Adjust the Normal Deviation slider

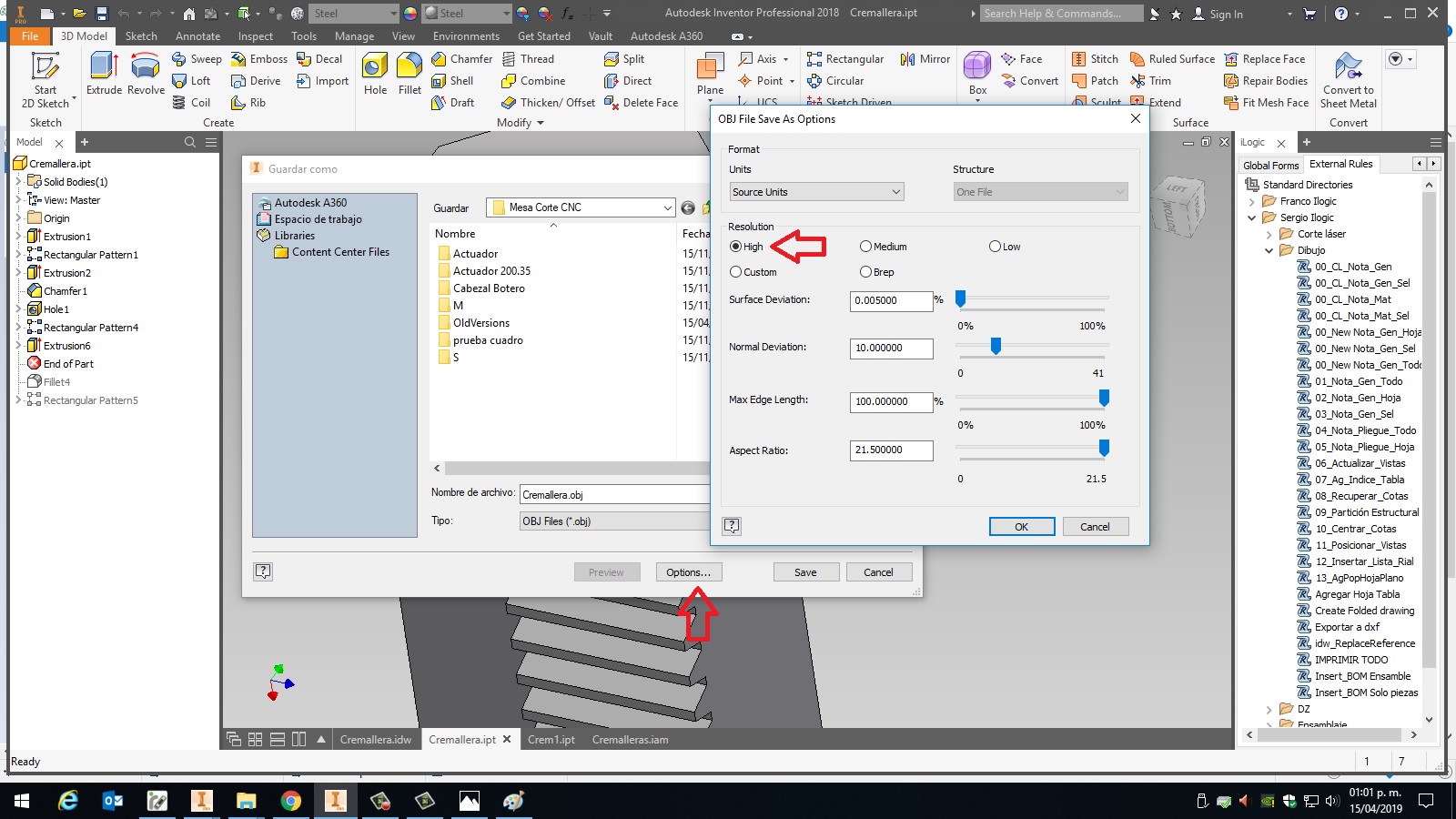[x=996, y=346]
